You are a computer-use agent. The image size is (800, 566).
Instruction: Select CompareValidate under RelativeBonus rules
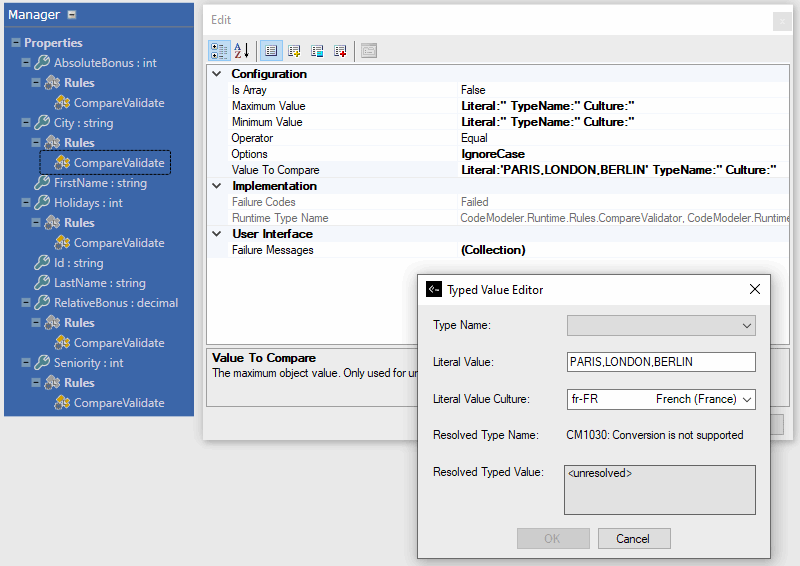point(119,343)
